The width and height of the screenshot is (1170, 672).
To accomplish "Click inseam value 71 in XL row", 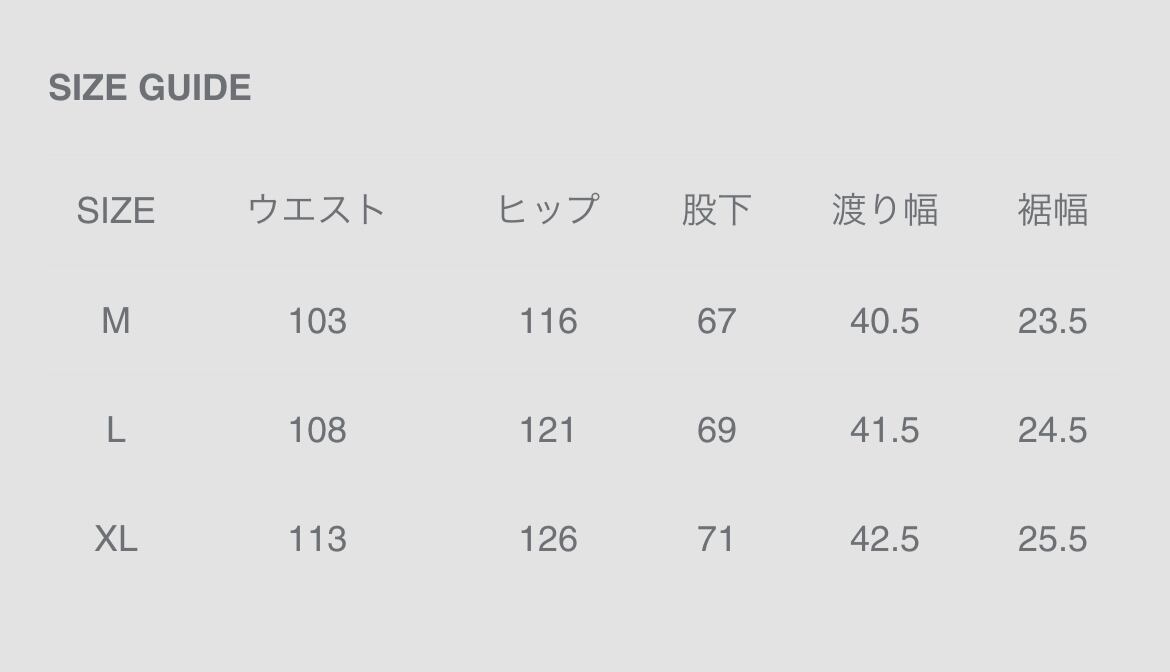I will pyautogui.click(x=716, y=539).
